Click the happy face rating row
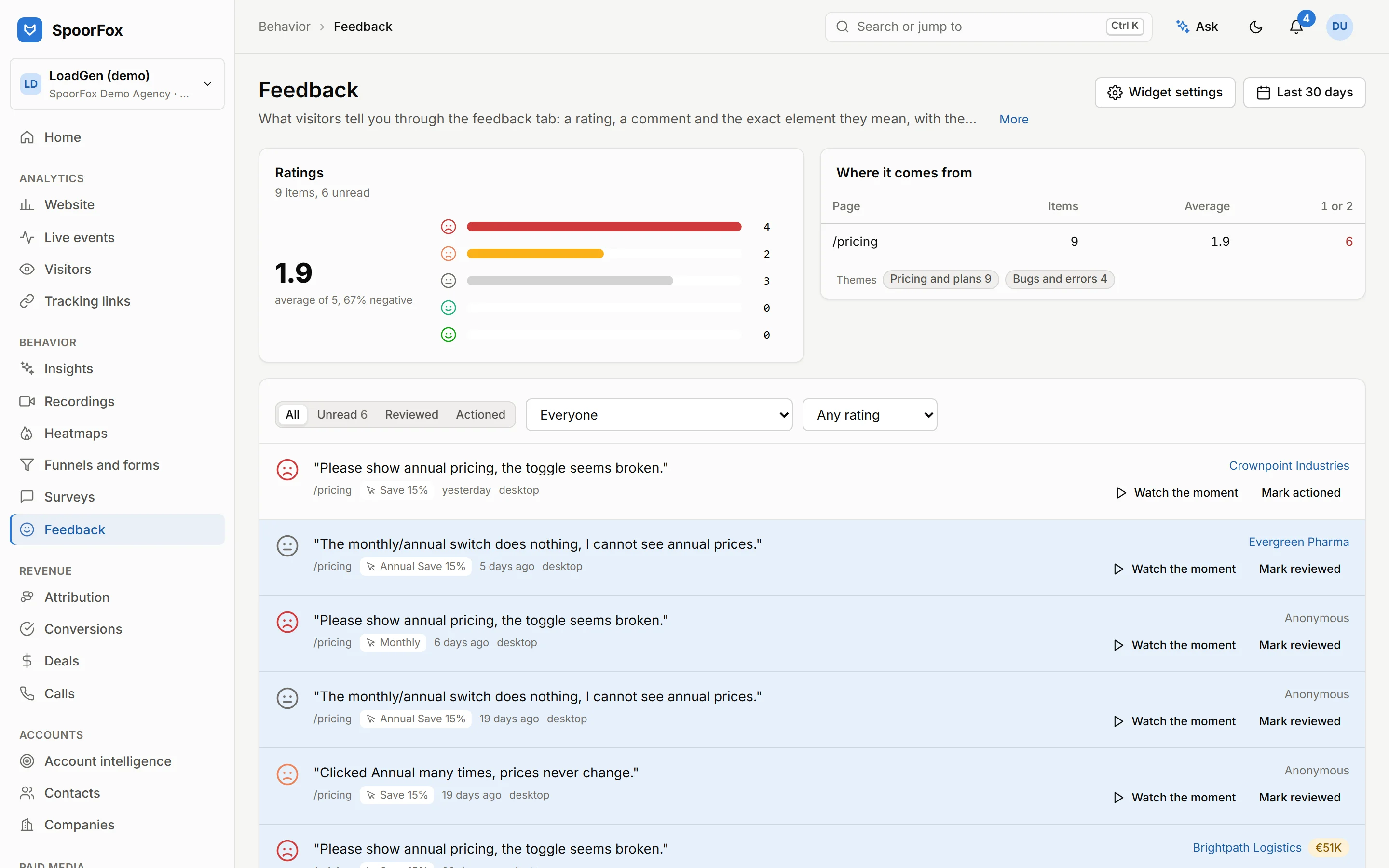The image size is (1389, 868). [606, 308]
